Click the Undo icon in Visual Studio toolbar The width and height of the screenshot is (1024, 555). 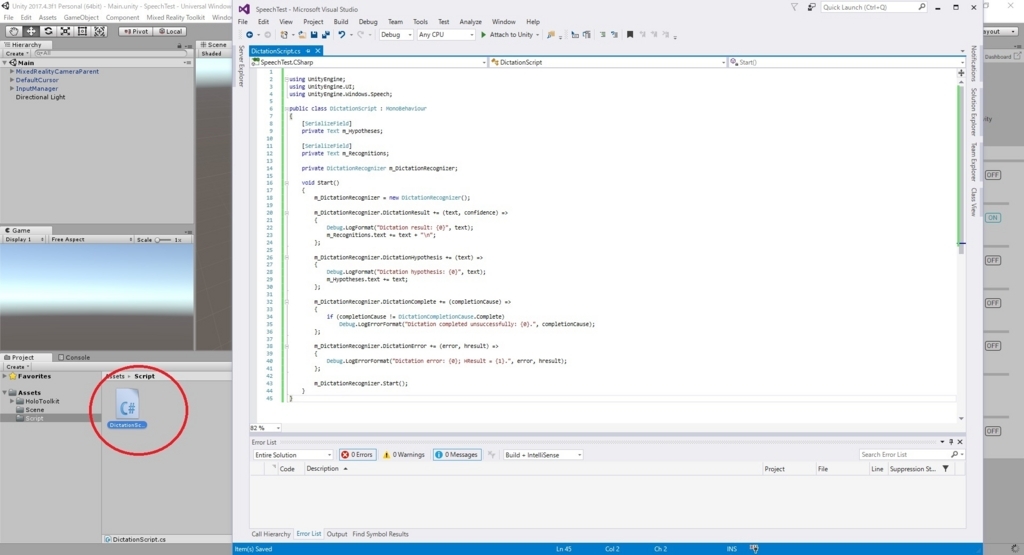tap(342, 35)
